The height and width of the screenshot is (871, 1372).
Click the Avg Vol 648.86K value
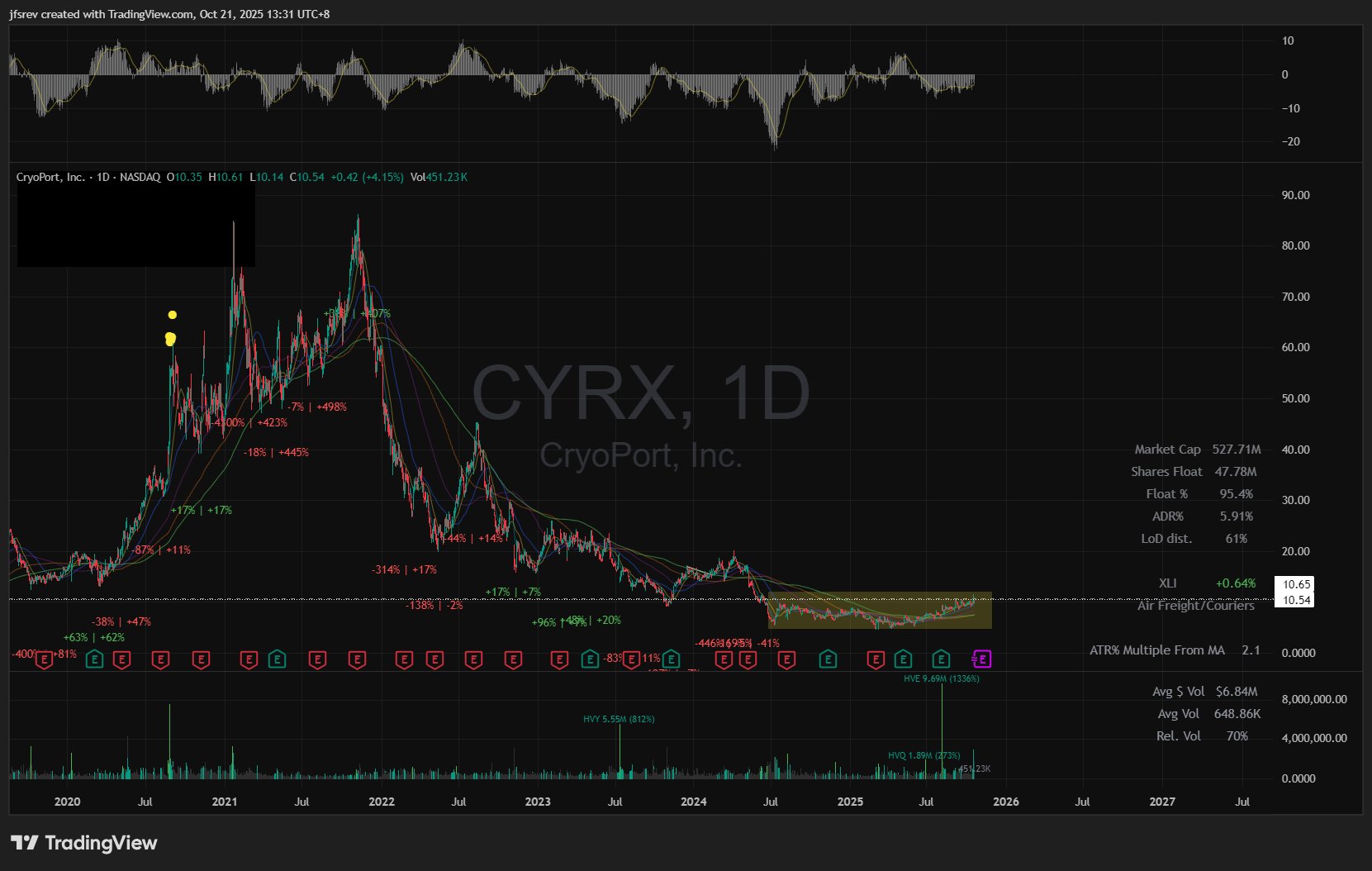point(1237,713)
